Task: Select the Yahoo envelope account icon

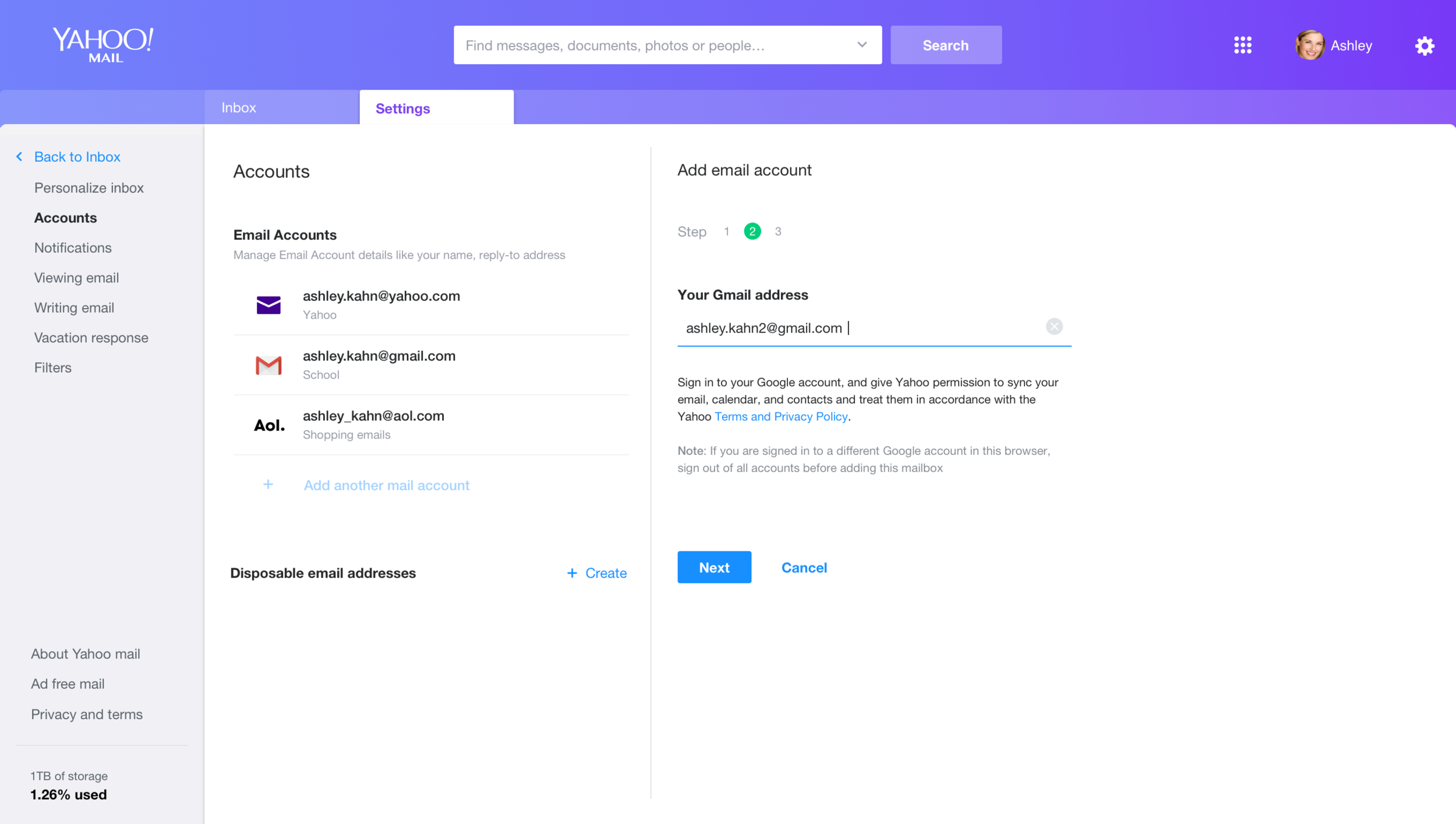Action: pyautogui.click(x=268, y=305)
